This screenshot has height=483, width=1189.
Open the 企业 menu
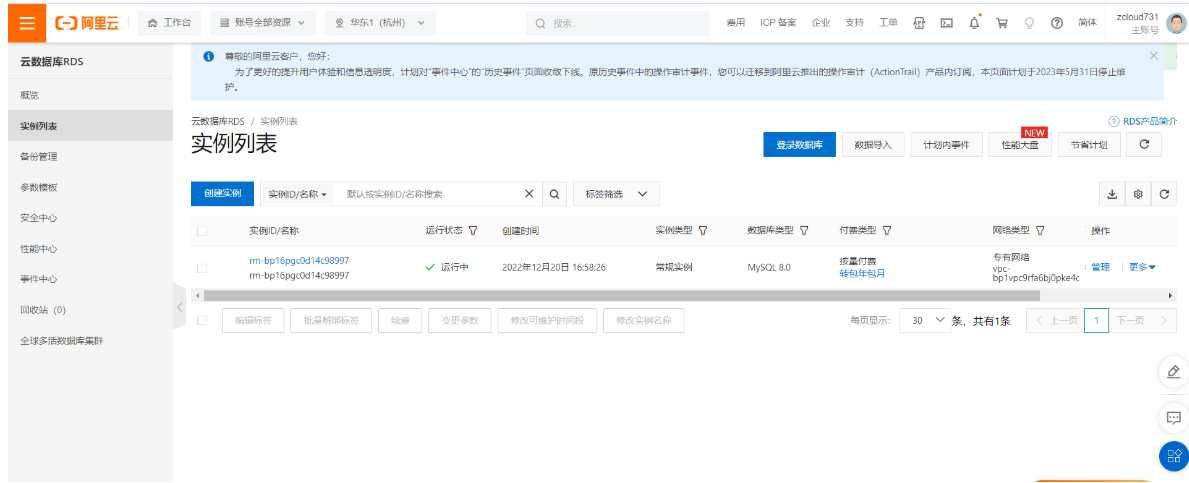point(820,23)
